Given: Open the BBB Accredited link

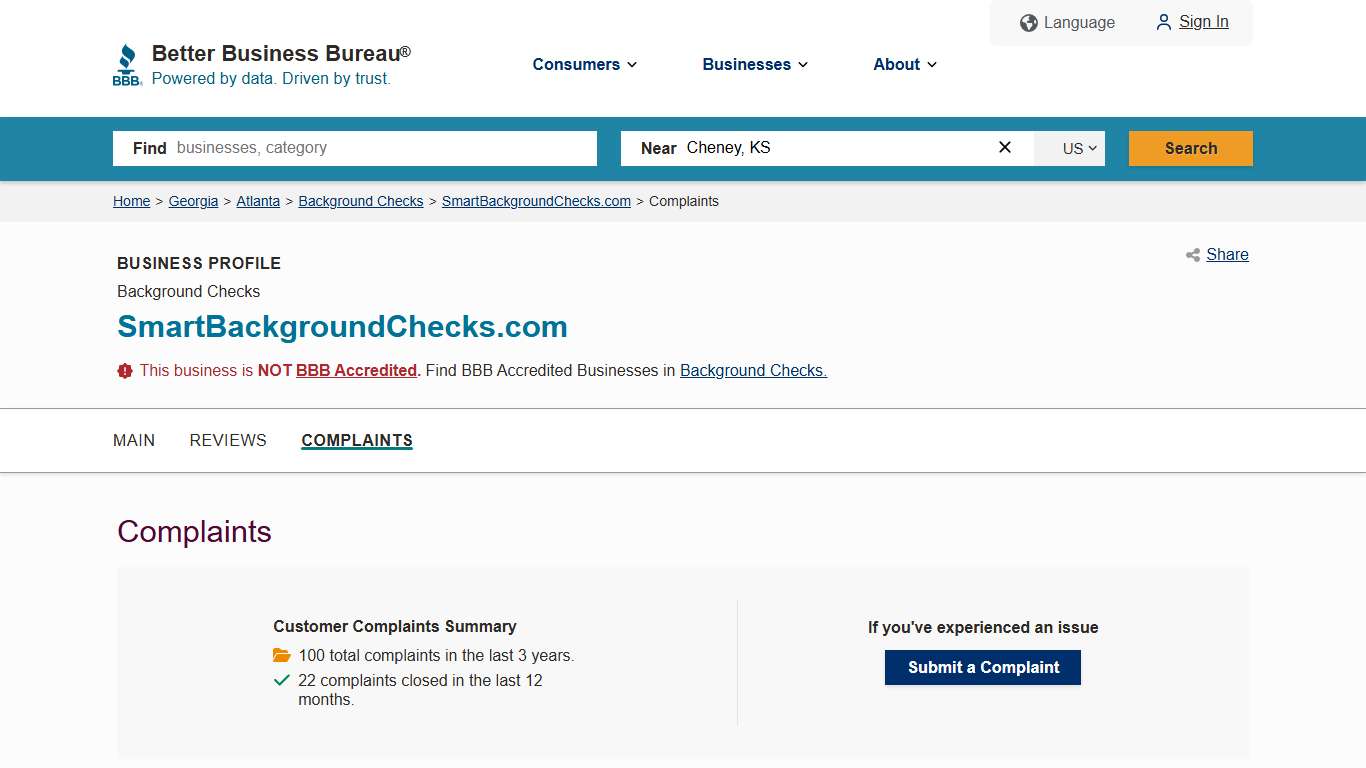Looking at the screenshot, I should (x=356, y=370).
